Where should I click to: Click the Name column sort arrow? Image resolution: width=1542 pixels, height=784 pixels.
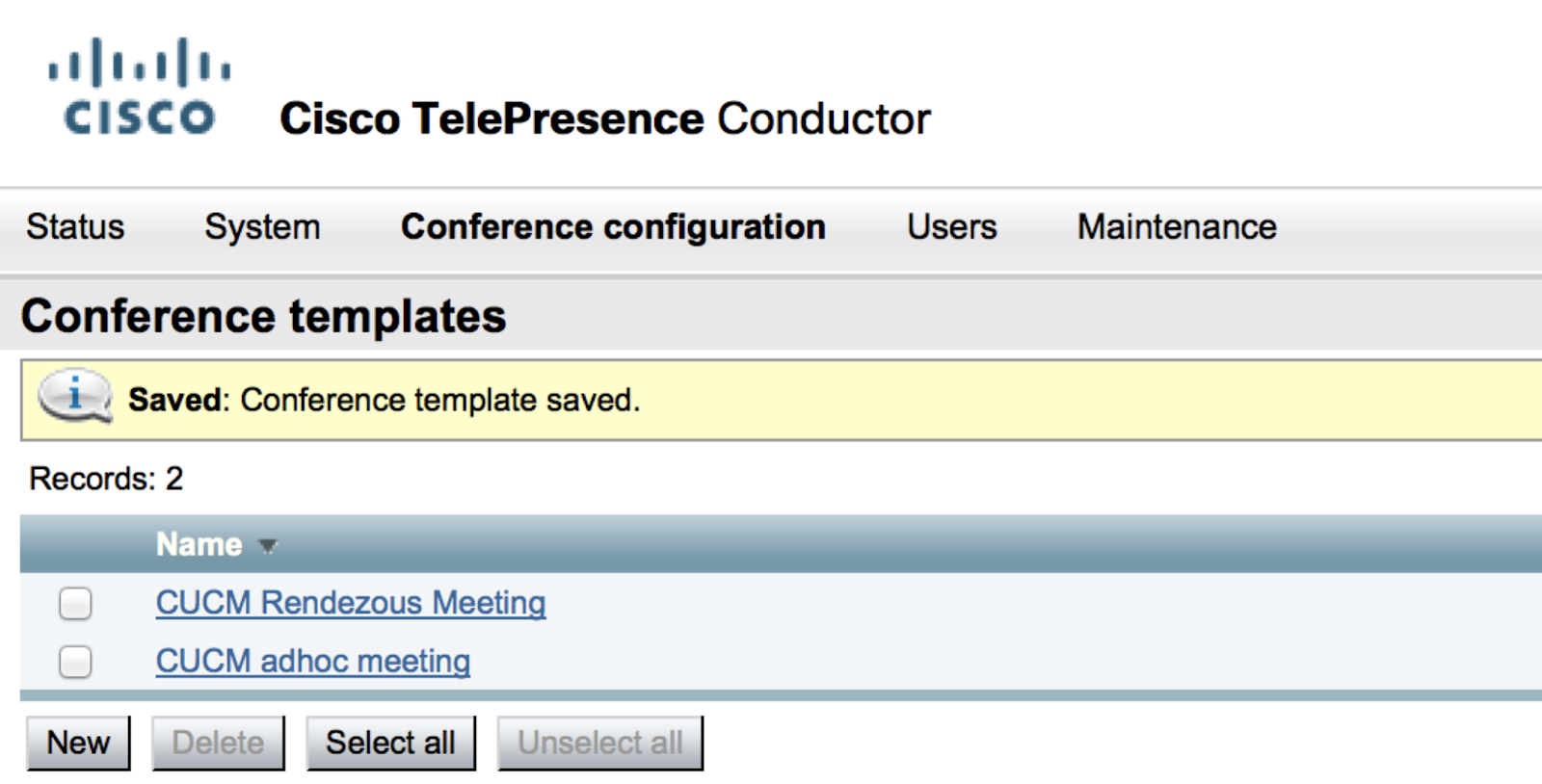point(268,546)
